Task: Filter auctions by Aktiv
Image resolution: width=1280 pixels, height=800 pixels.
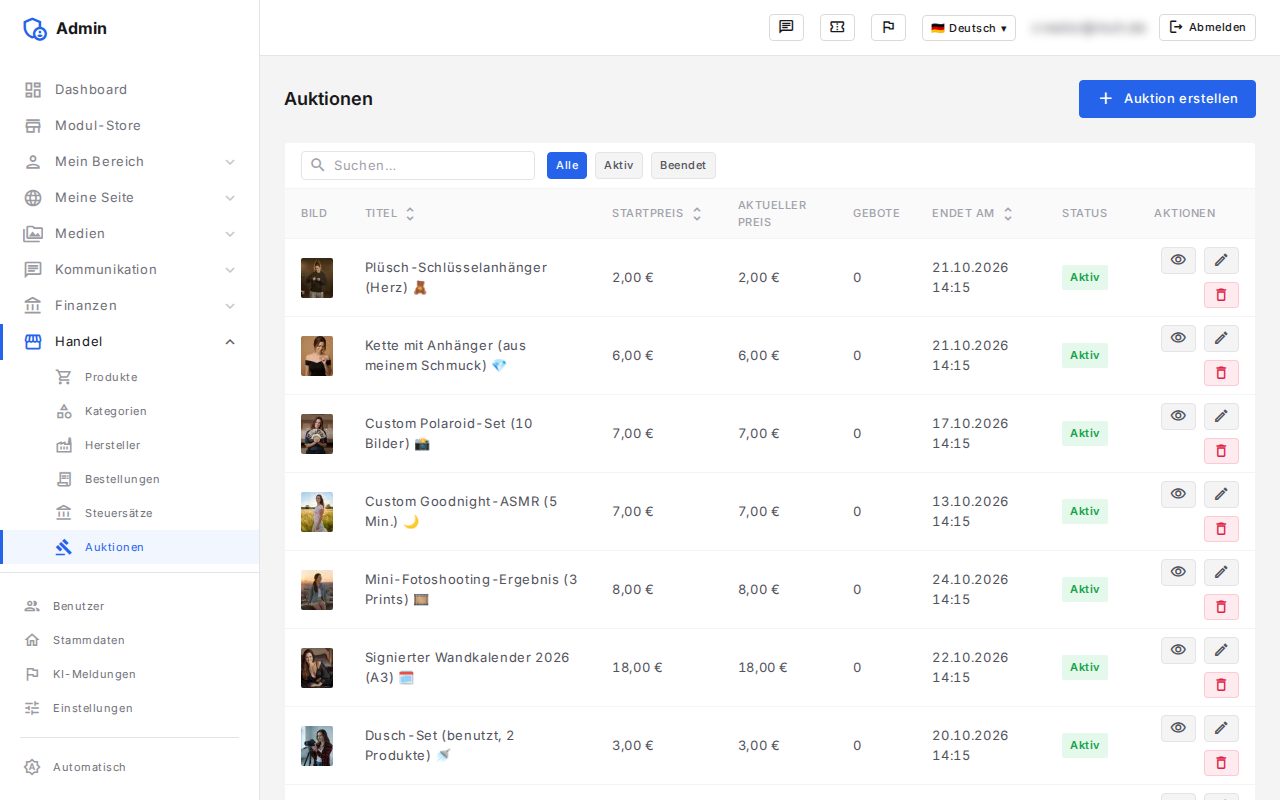Action: tap(619, 166)
